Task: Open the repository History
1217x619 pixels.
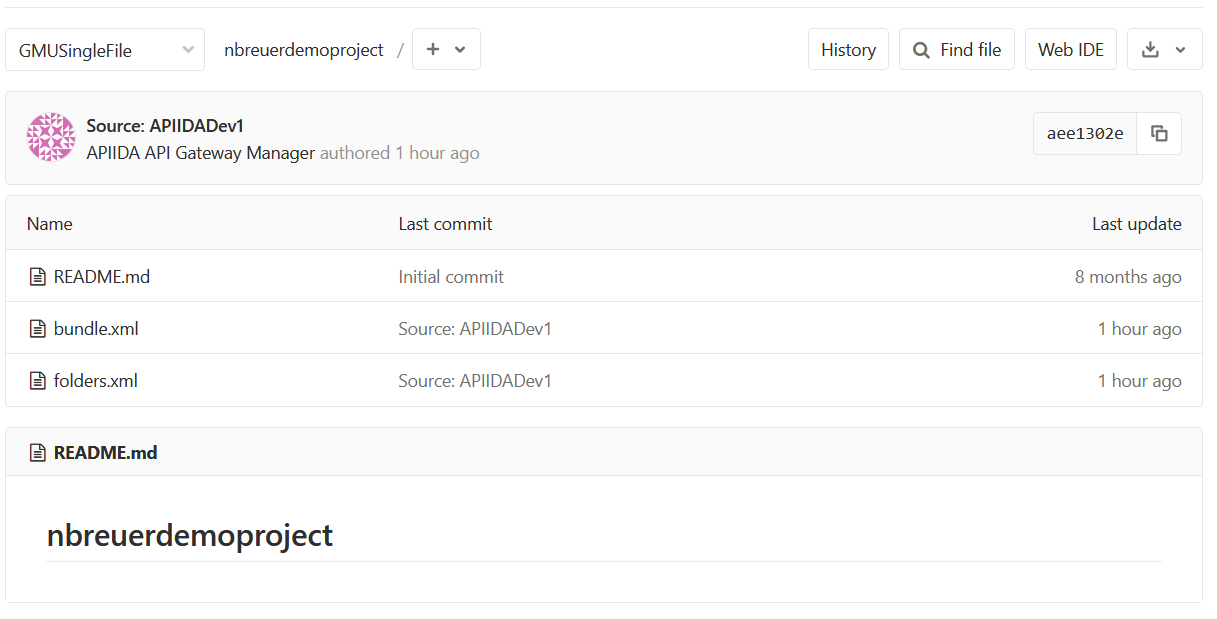Action: [x=848, y=48]
